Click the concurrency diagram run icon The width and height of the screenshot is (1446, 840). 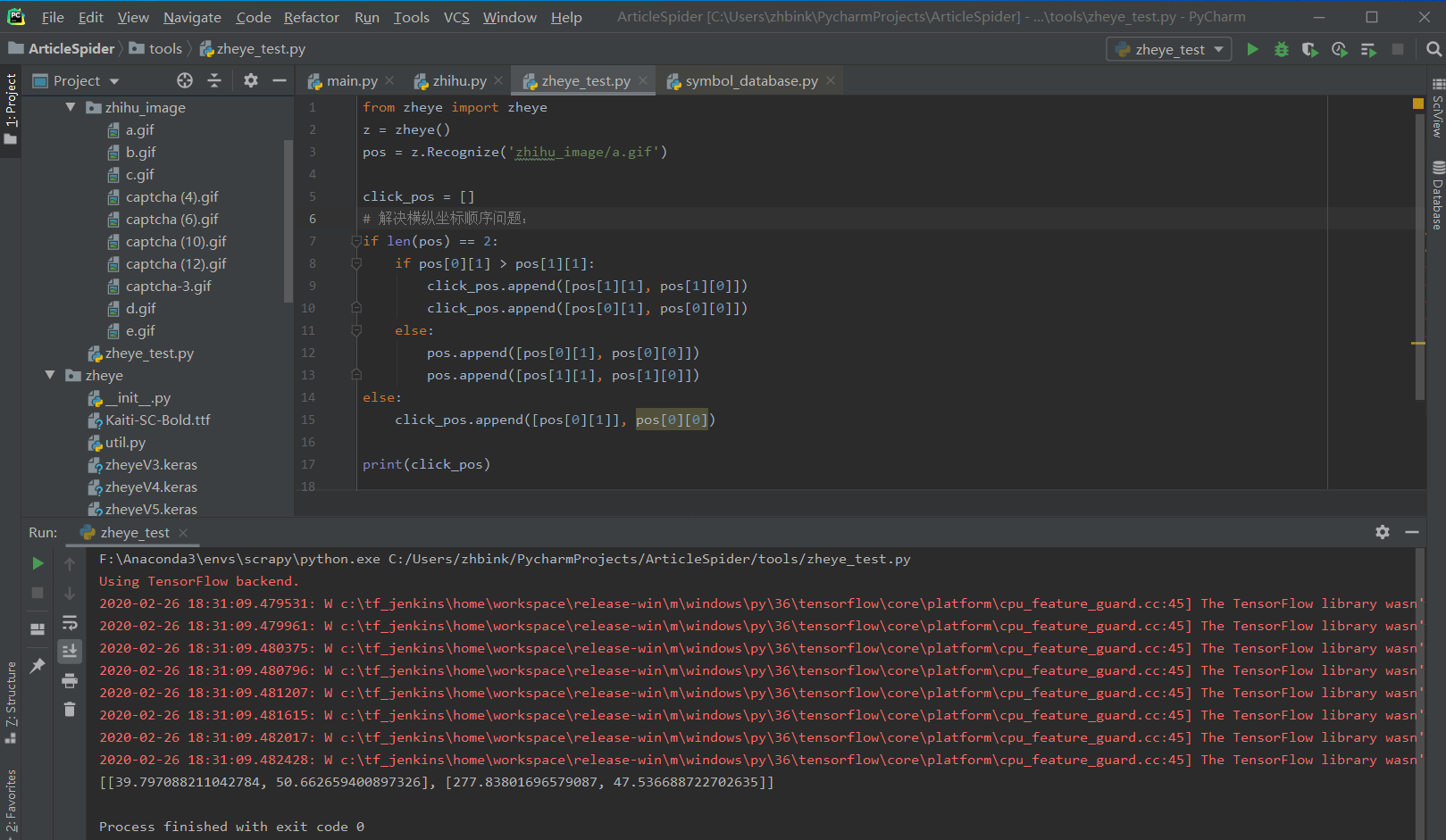pos(1368,49)
